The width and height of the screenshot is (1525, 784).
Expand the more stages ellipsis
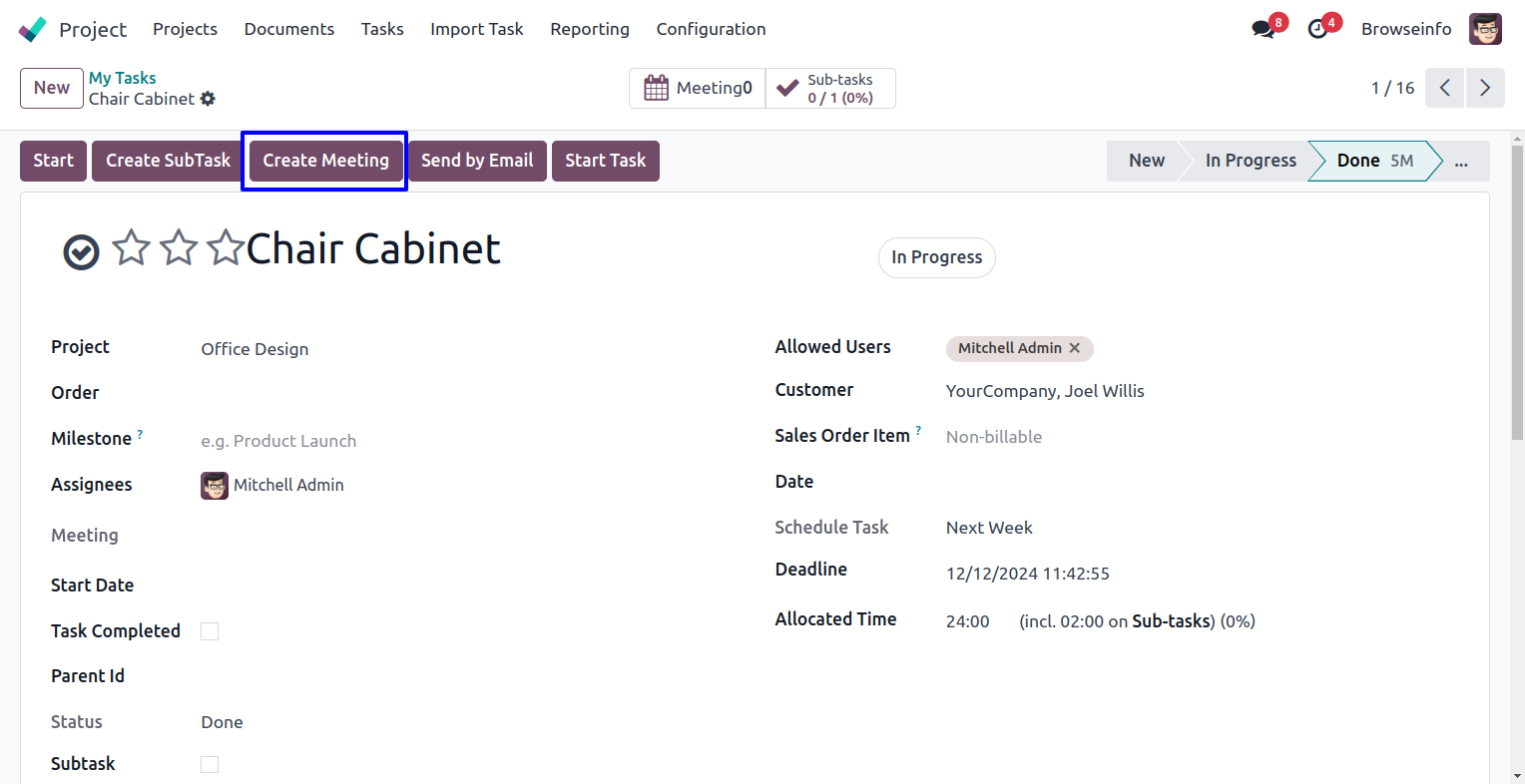click(x=1461, y=161)
